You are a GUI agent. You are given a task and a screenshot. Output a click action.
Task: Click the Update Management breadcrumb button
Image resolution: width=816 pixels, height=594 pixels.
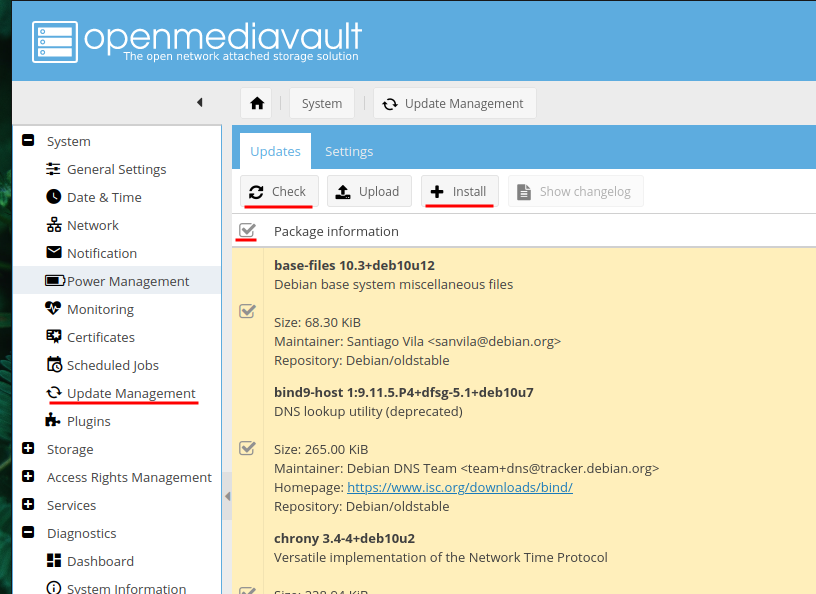click(454, 104)
